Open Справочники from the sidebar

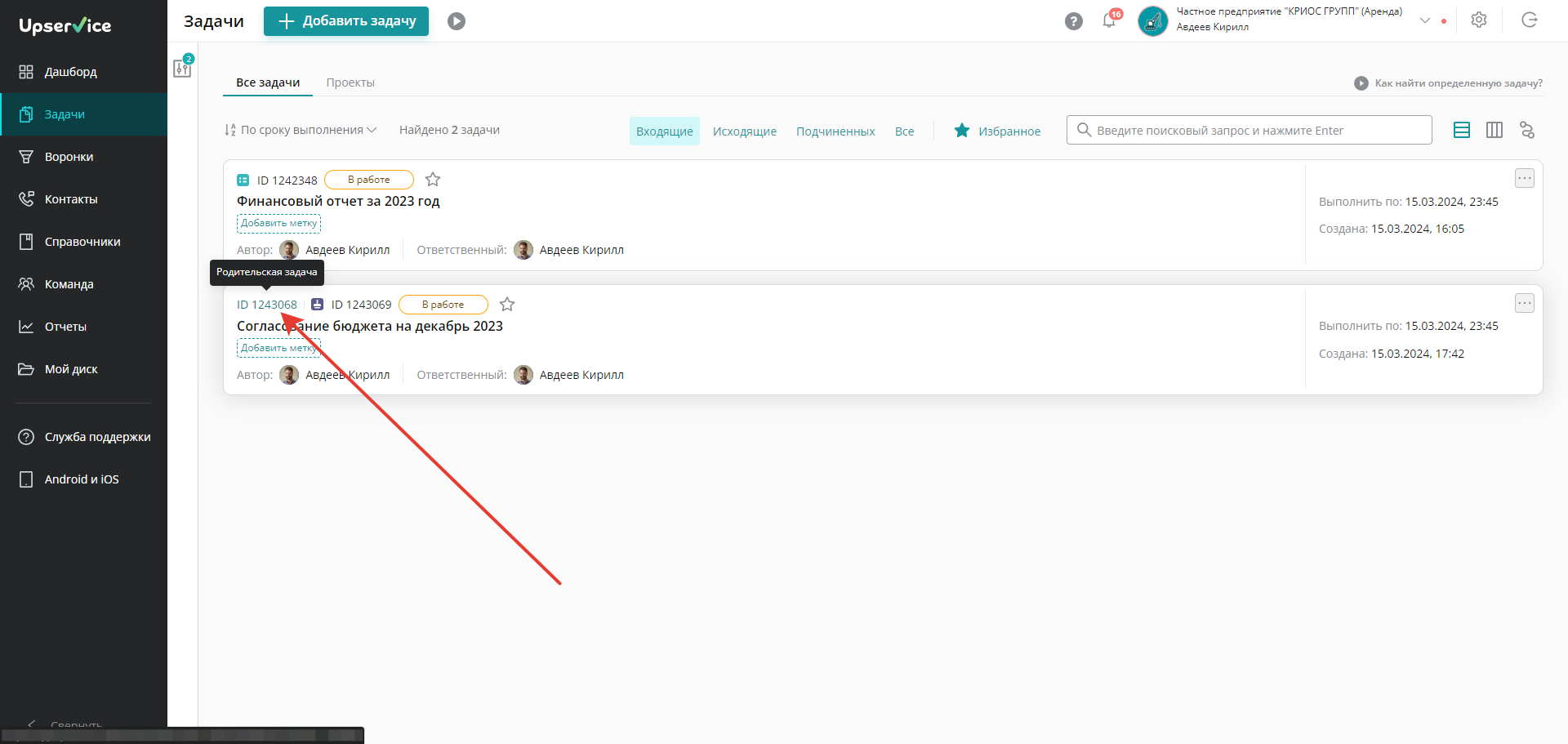83,242
